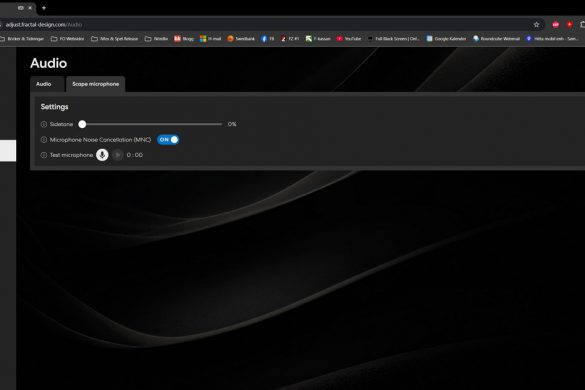Turn off Microphone Noise Cancellation toggle
The height and width of the screenshot is (390, 585).
point(168,140)
